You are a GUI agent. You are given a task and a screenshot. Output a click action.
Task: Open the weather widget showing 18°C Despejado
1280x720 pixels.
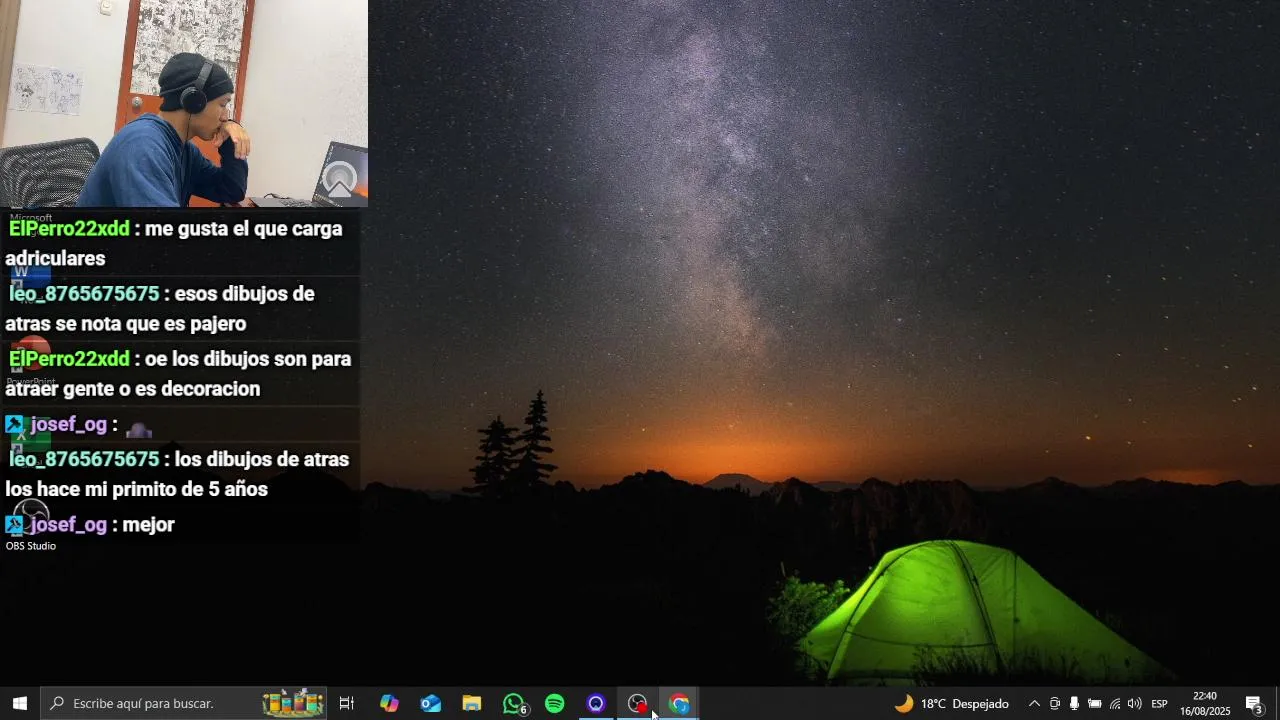click(x=951, y=703)
